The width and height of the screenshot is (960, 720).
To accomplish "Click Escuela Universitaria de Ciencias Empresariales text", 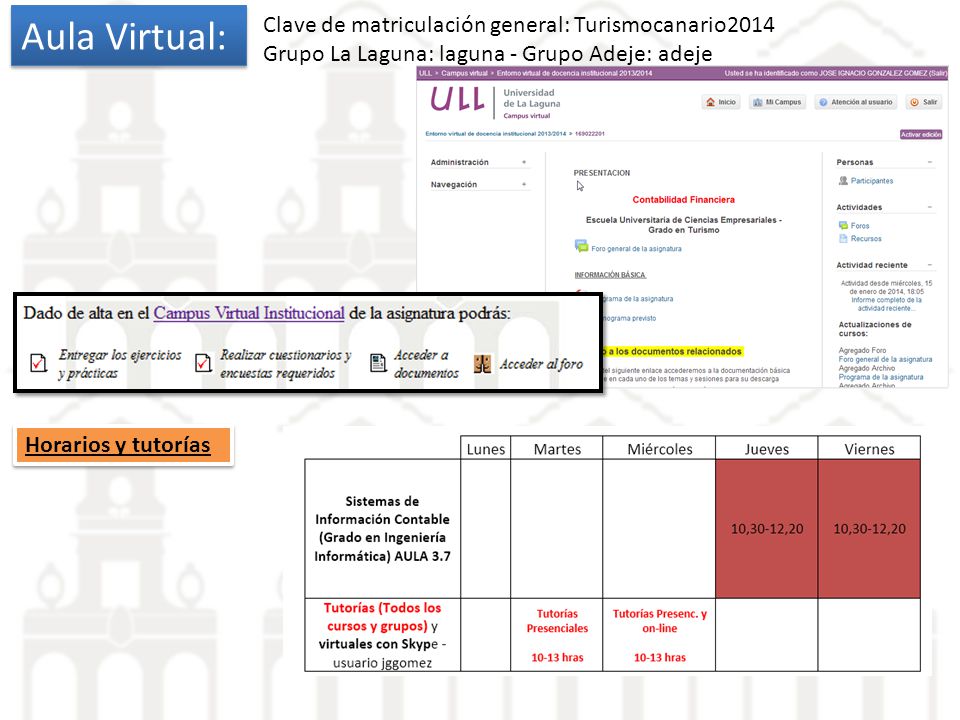I will coord(683,225).
